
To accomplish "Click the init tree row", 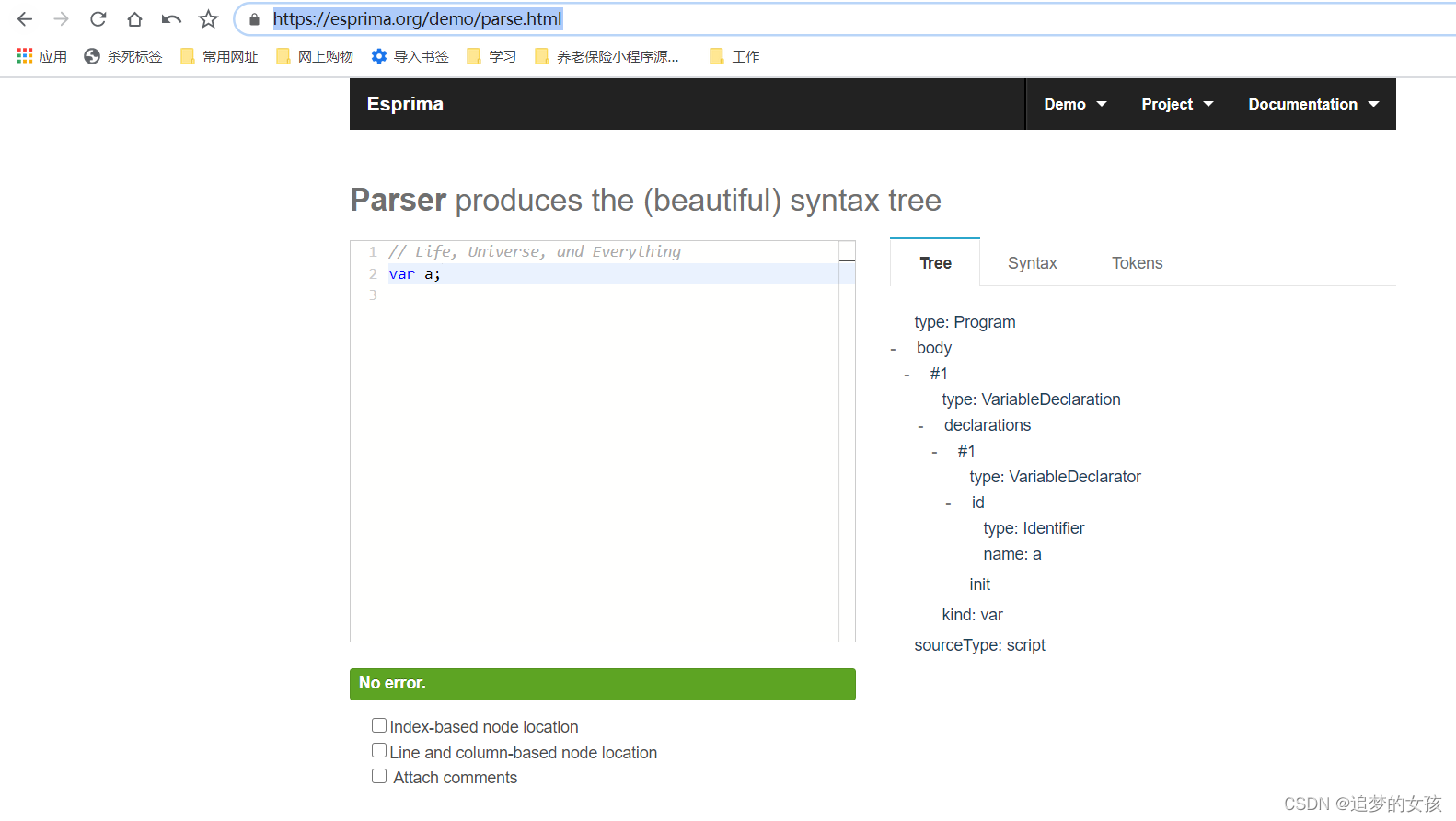I will tap(979, 584).
